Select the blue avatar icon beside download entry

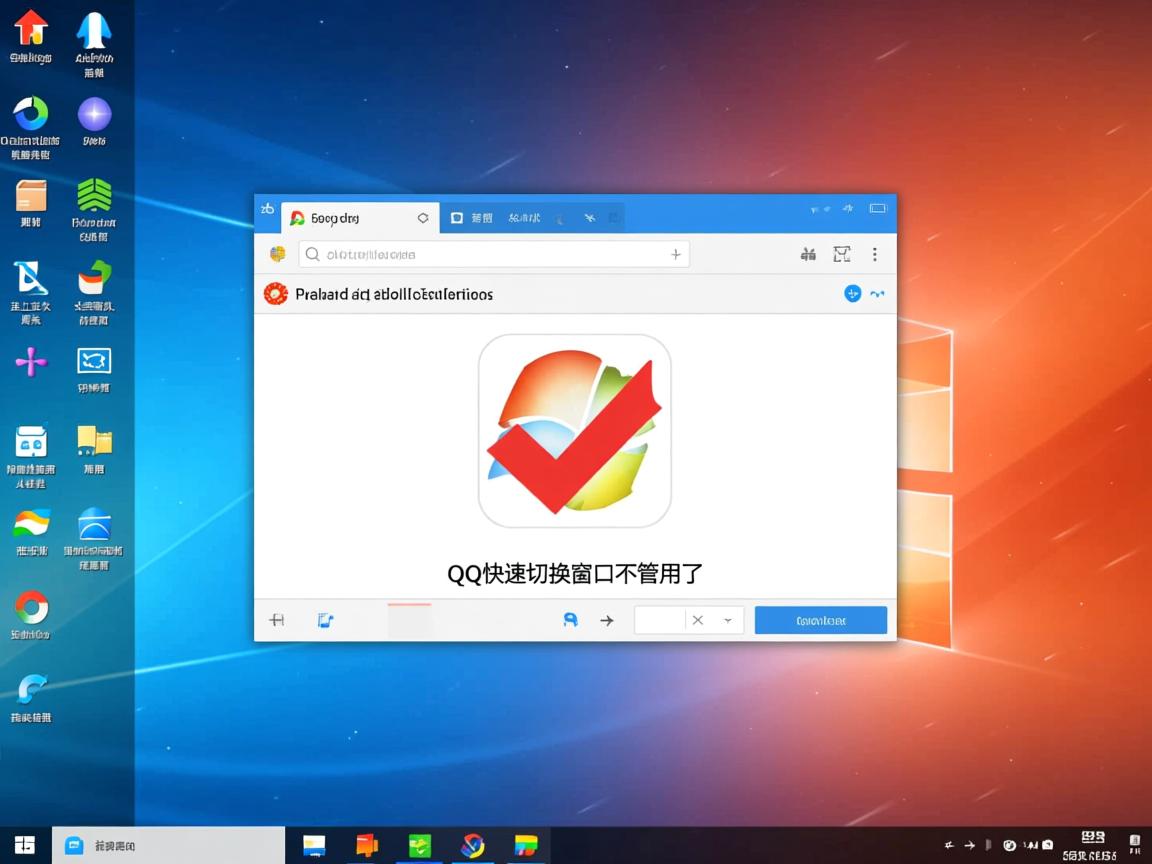click(x=853, y=293)
